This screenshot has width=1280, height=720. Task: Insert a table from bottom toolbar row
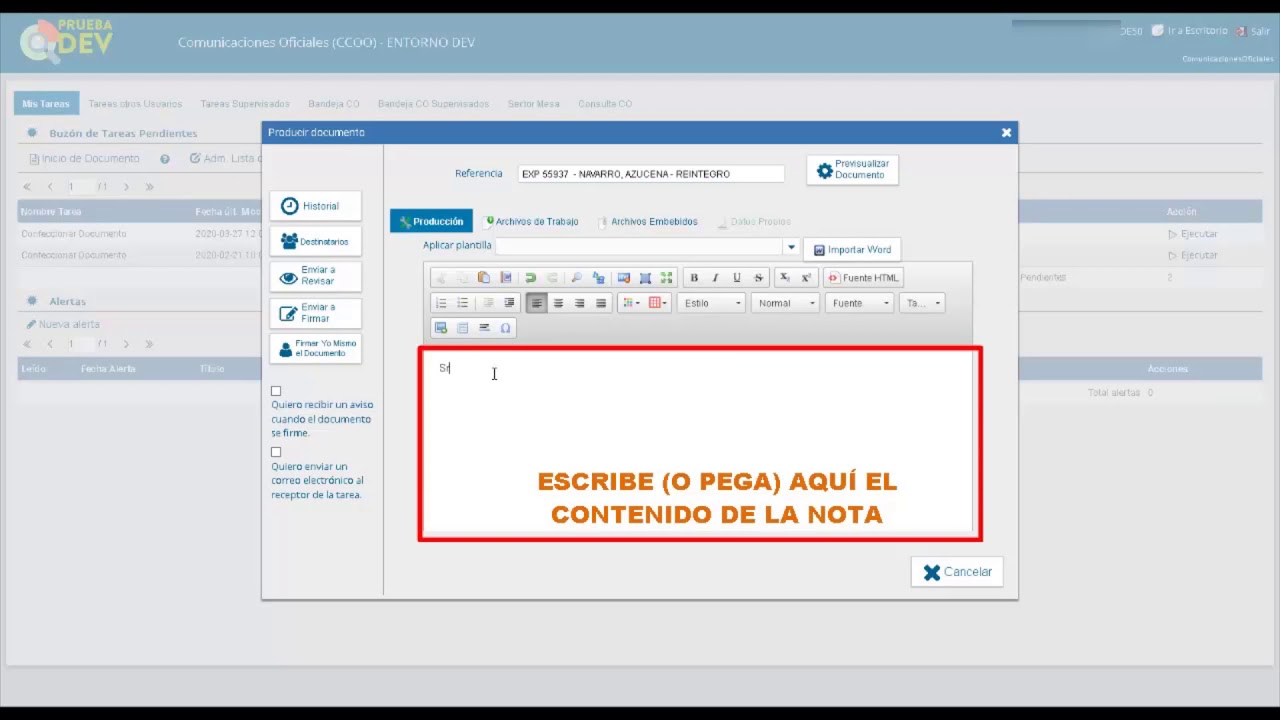[x=462, y=328]
